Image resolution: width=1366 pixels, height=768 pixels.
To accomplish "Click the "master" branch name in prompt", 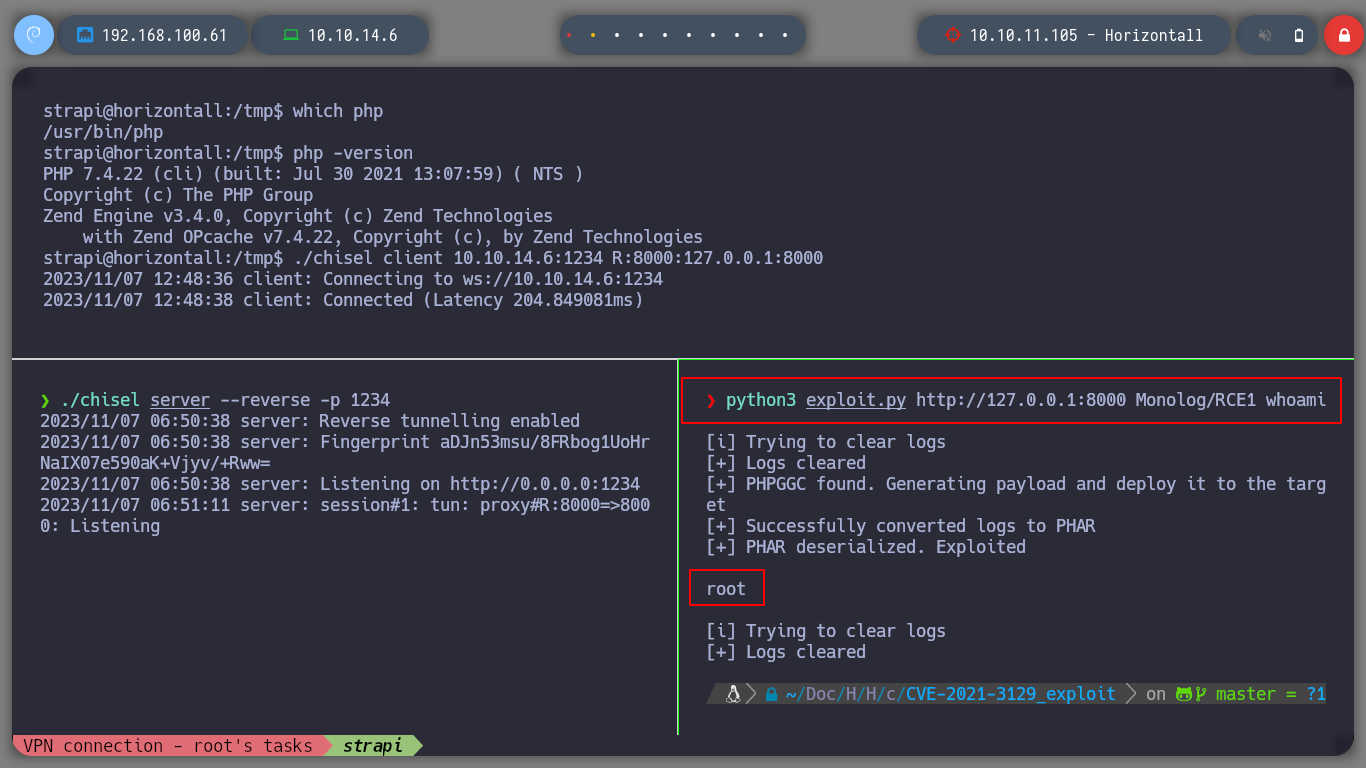I will (1246, 693).
